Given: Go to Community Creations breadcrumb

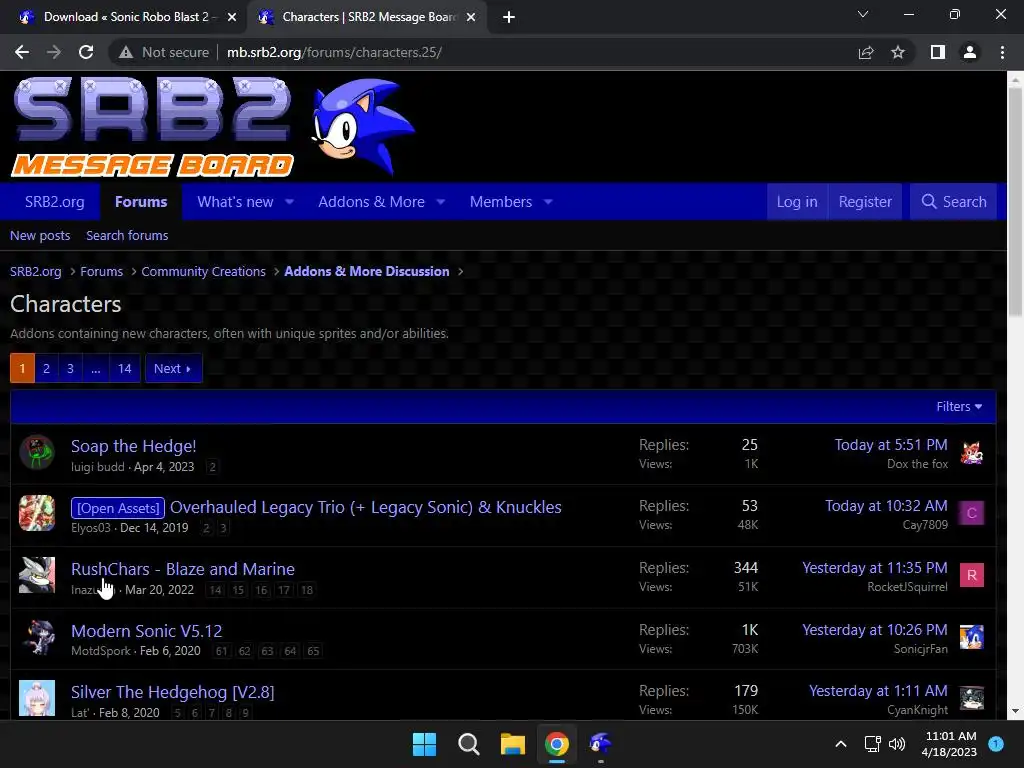Looking at the screenshot, I should coord(204,272).
